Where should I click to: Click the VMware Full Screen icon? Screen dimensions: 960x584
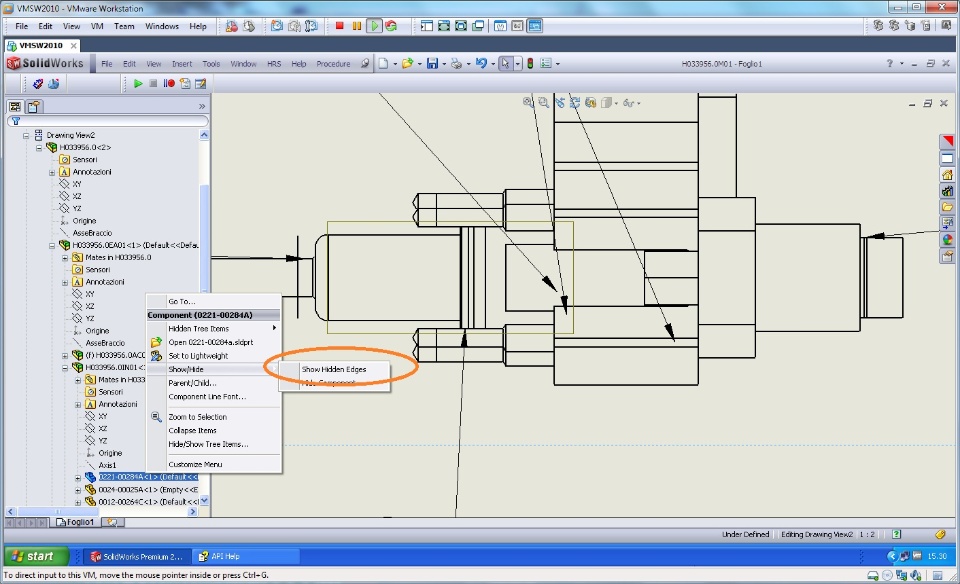pyautogui.click(x=461, y=26)
